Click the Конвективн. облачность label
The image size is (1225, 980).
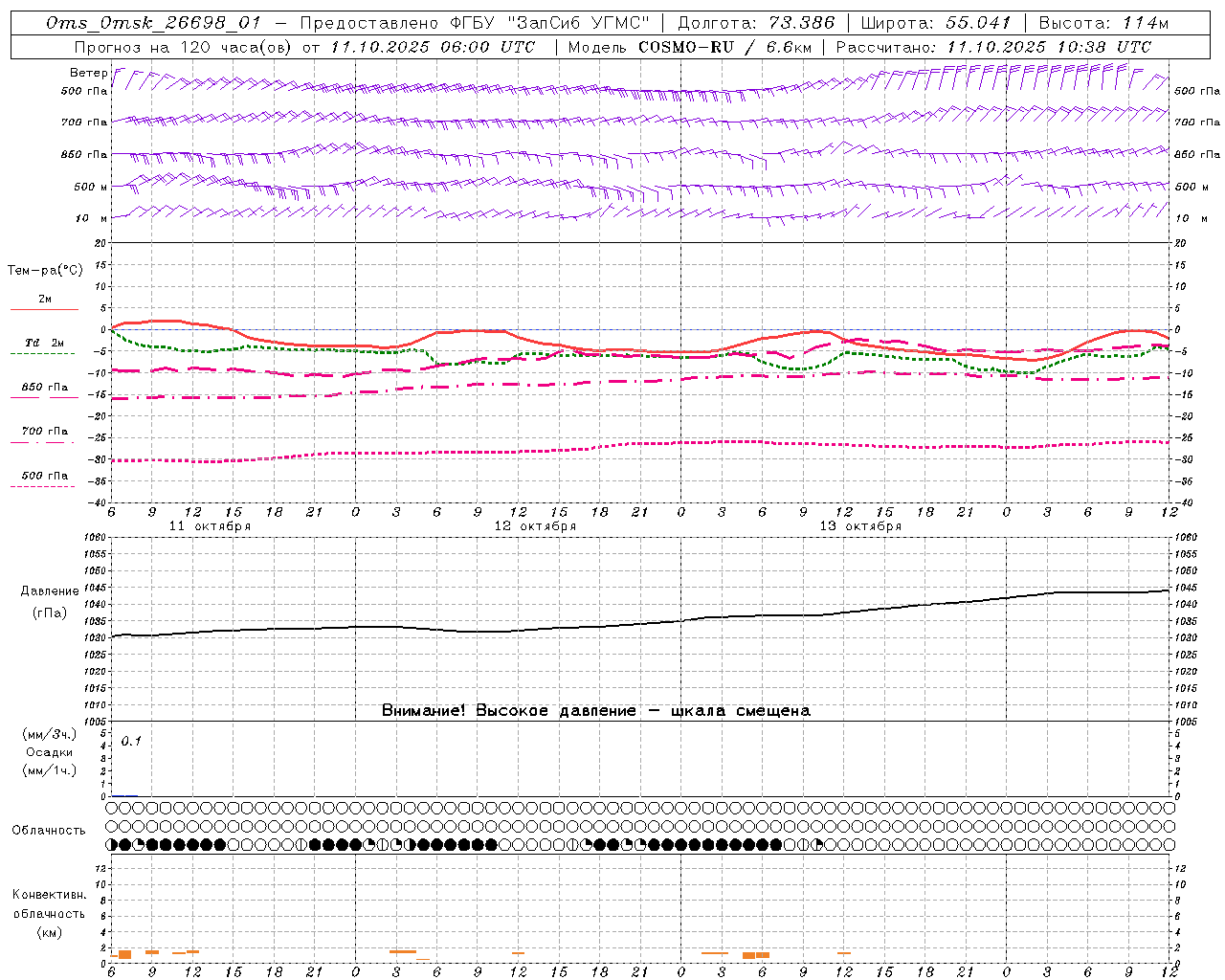coord(49,904)
